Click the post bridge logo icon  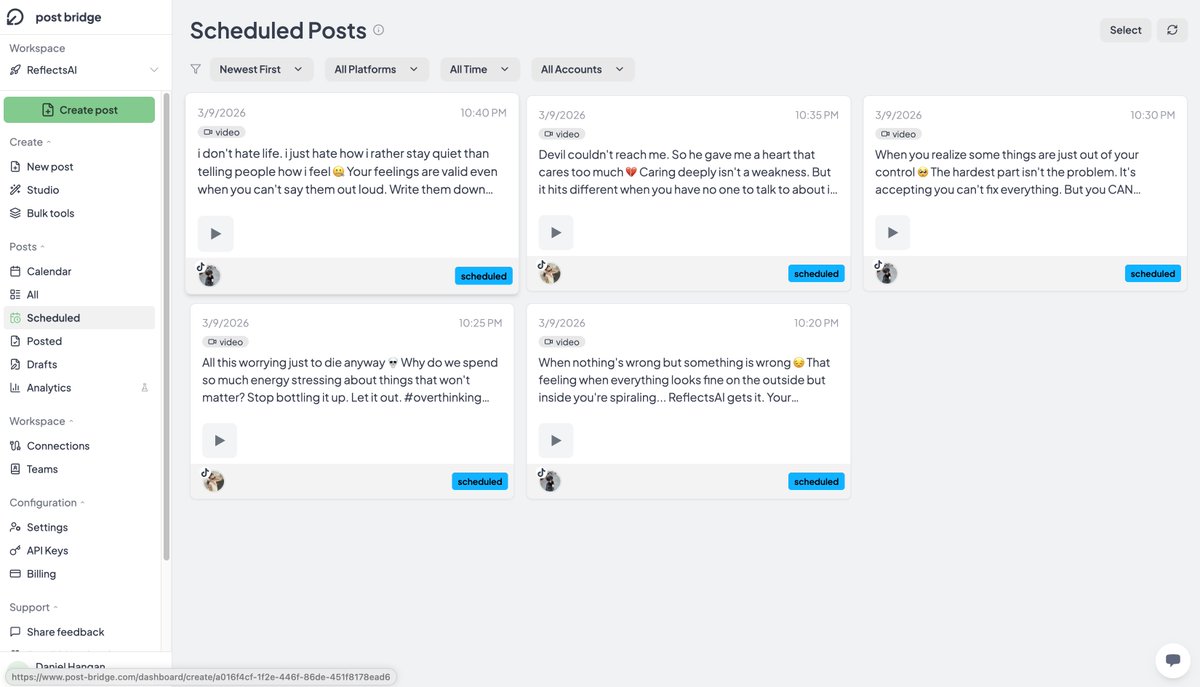click(x=15, y=17)
